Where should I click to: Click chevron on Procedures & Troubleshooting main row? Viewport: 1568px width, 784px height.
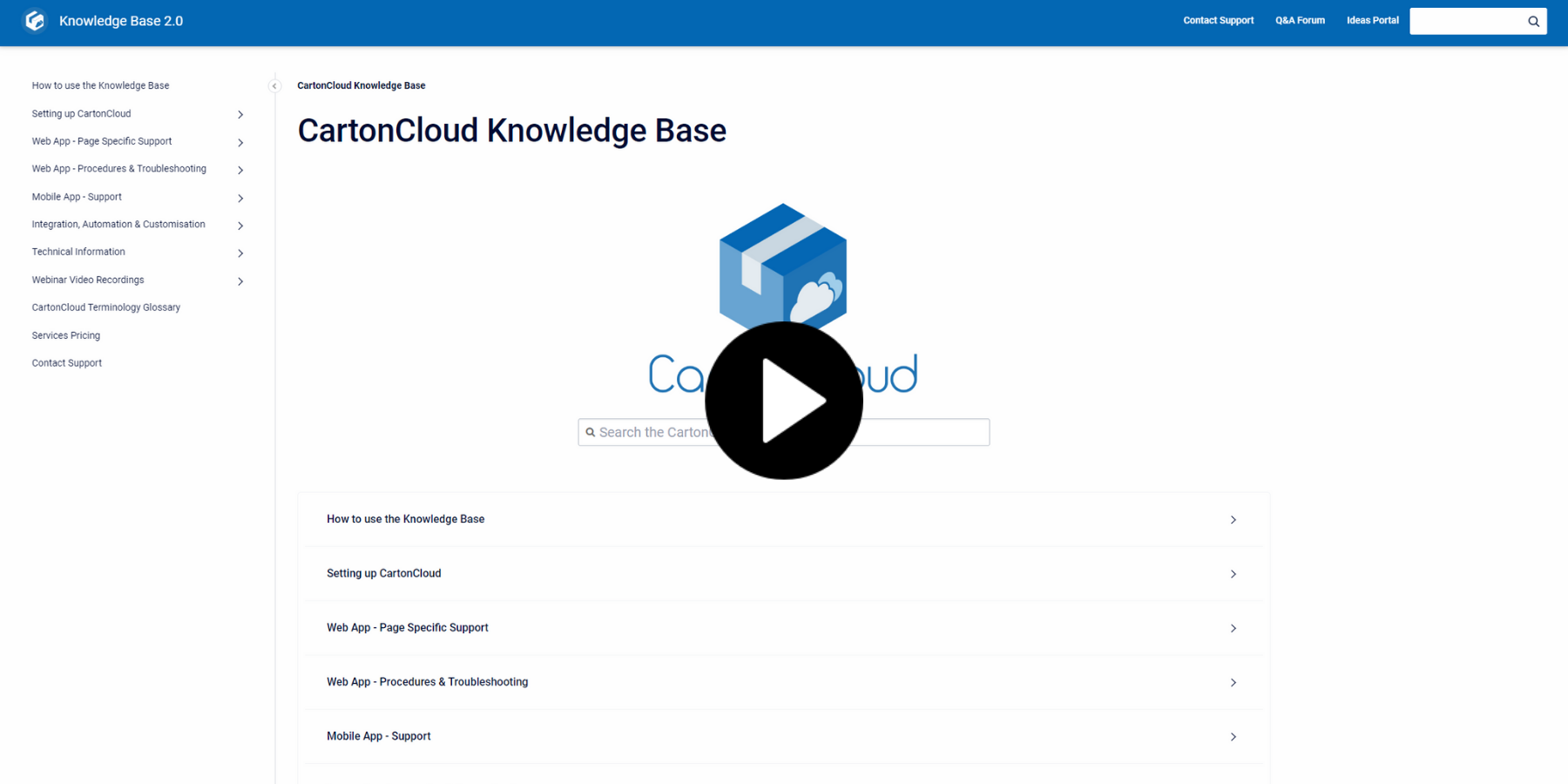tap(1233, 683)
